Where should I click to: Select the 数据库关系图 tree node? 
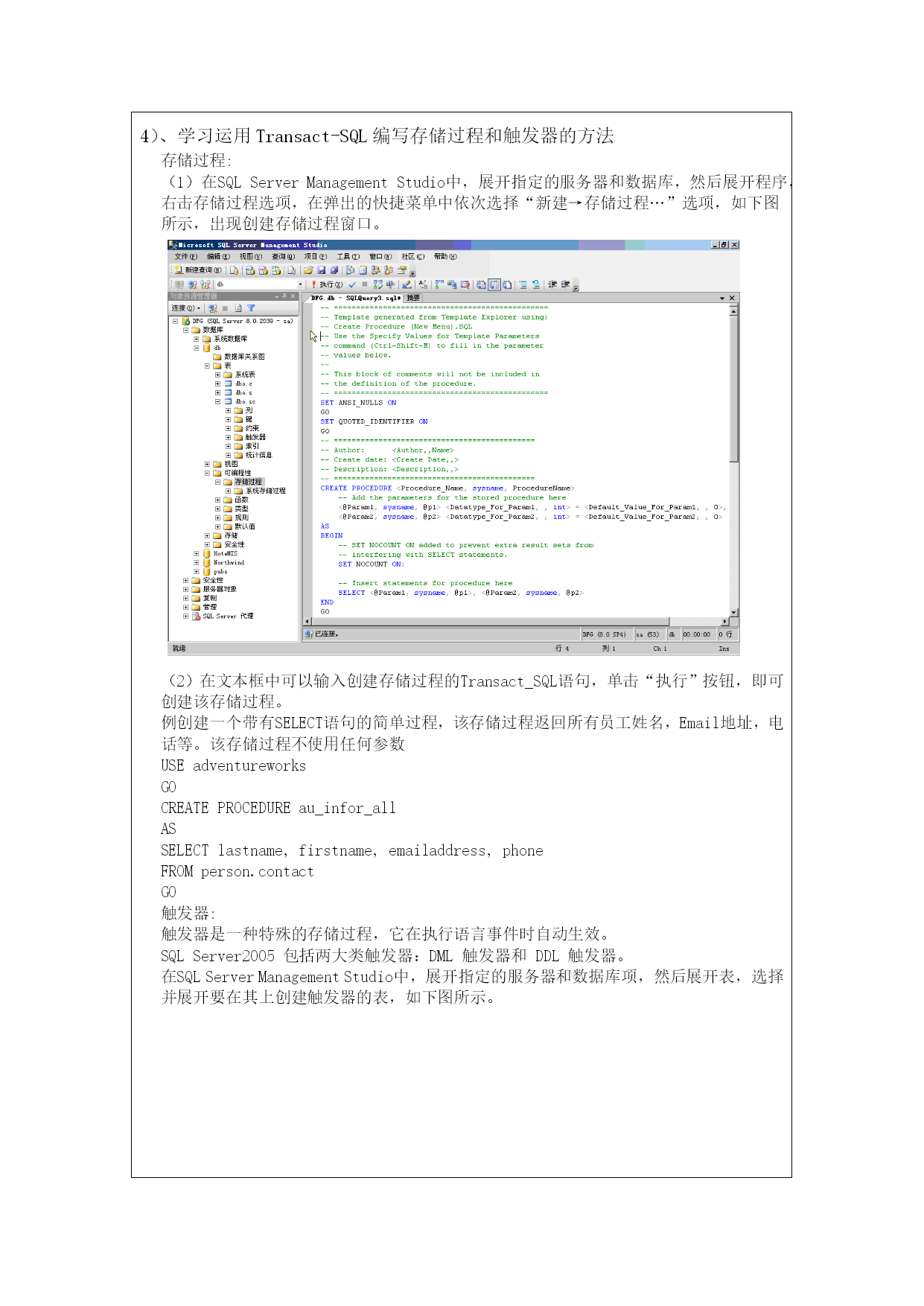point(244,357)
